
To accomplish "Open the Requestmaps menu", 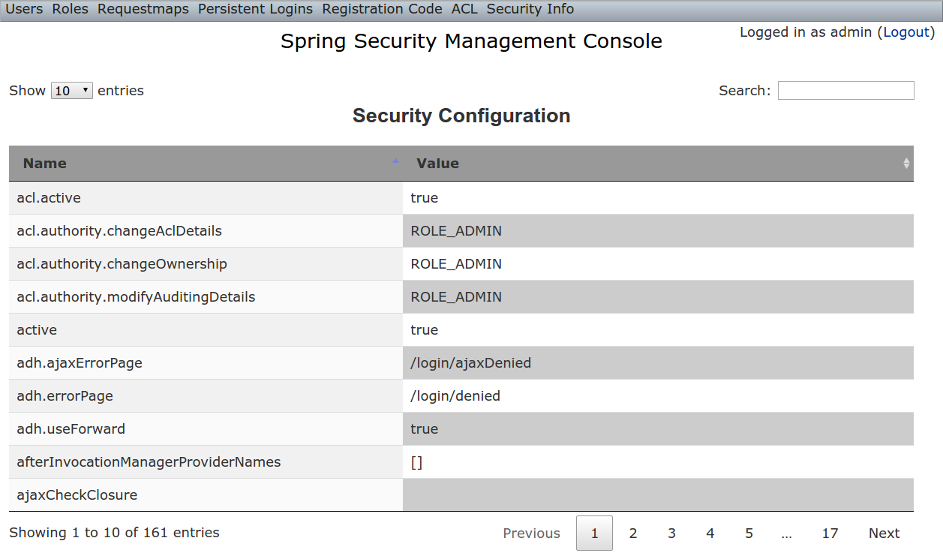I will tap(143, 9).
